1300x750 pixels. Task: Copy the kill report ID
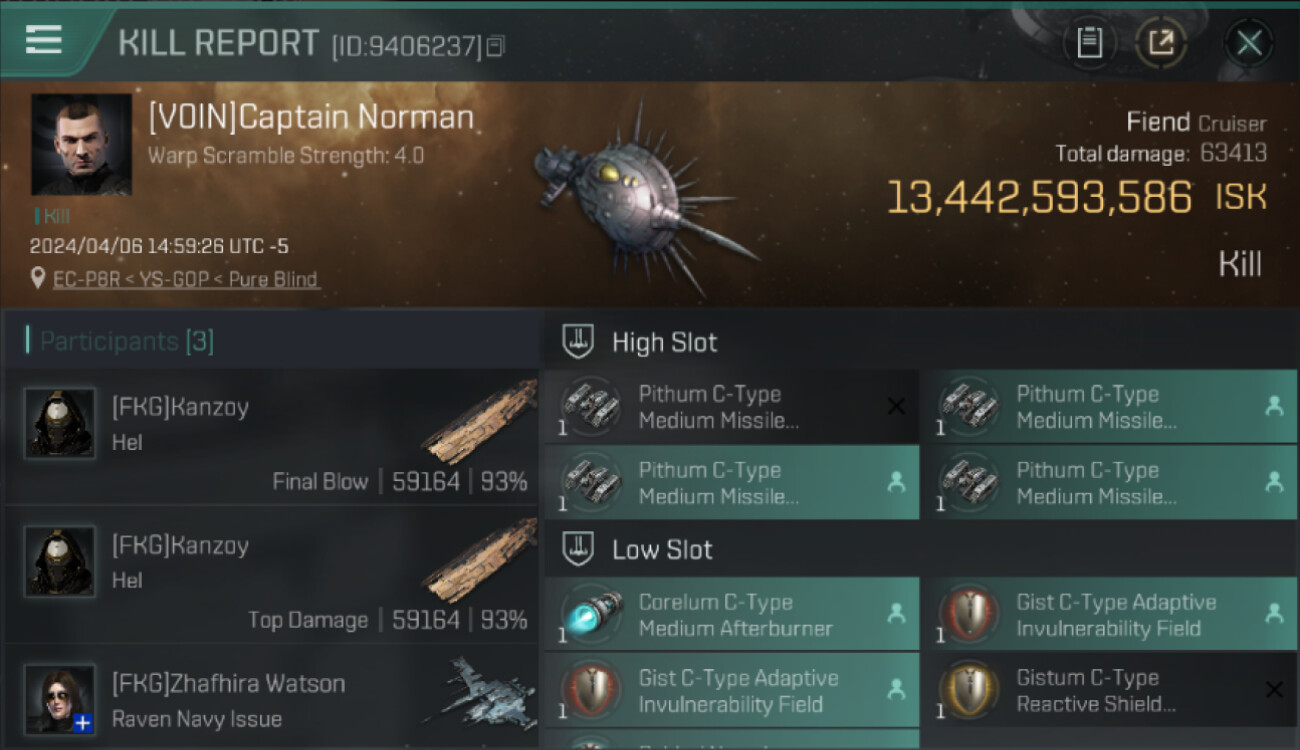tap(495, 46)
